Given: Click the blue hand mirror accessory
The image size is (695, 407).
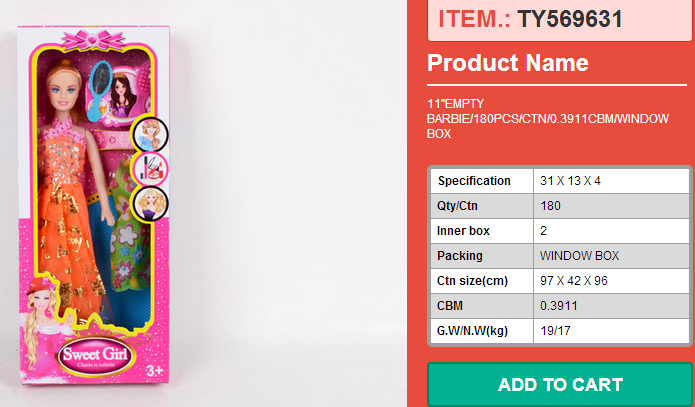Looking at the screenshot, I should [x=102, y=78].
